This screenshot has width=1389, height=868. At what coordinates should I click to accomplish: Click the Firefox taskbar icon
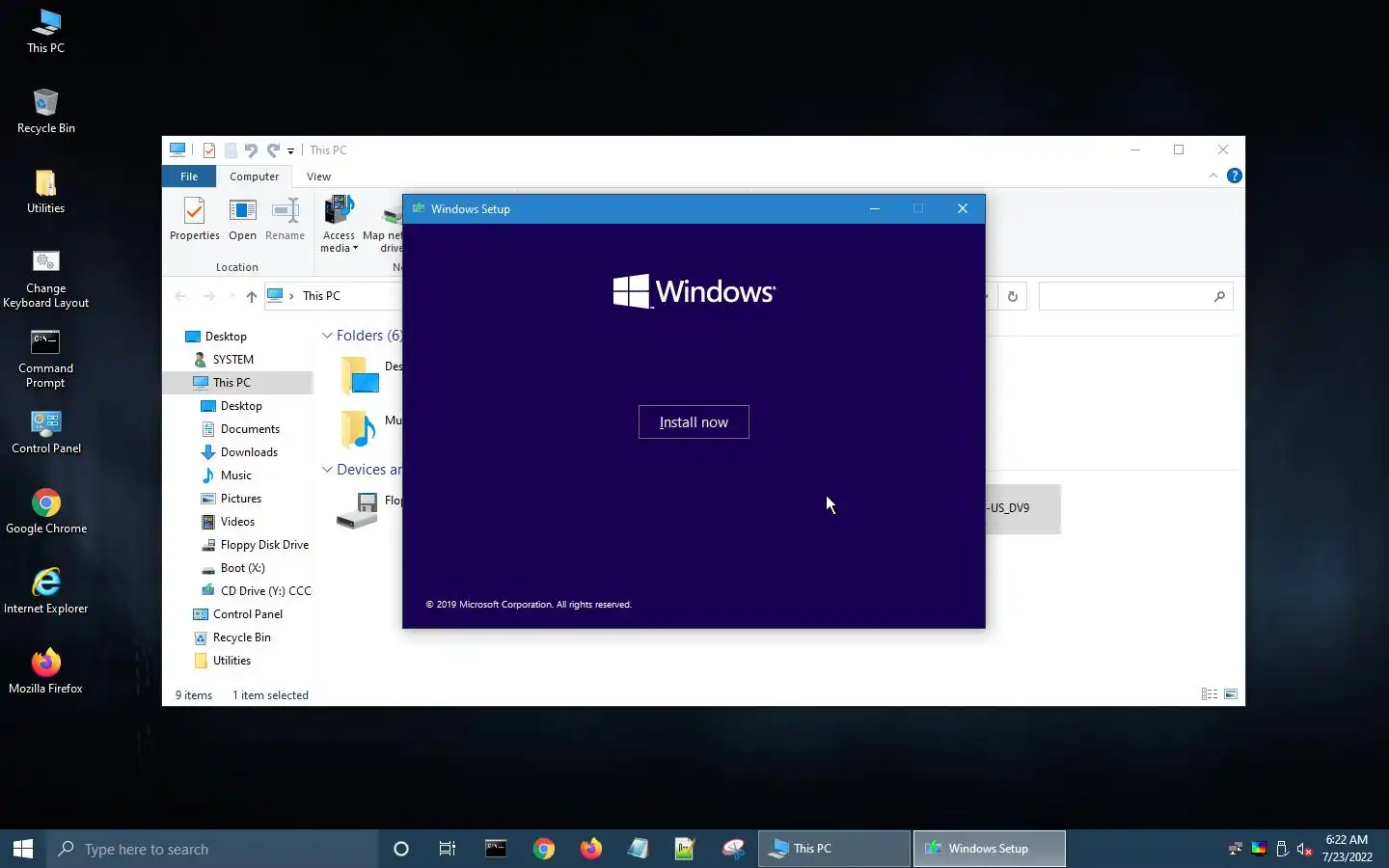(x=590, y=849)
